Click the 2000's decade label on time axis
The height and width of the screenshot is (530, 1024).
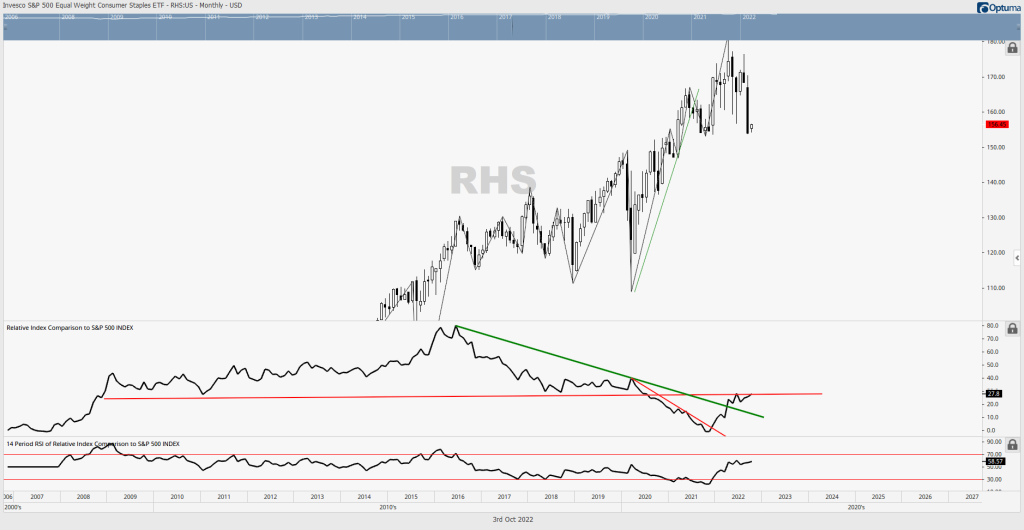[x=12, y=507]
